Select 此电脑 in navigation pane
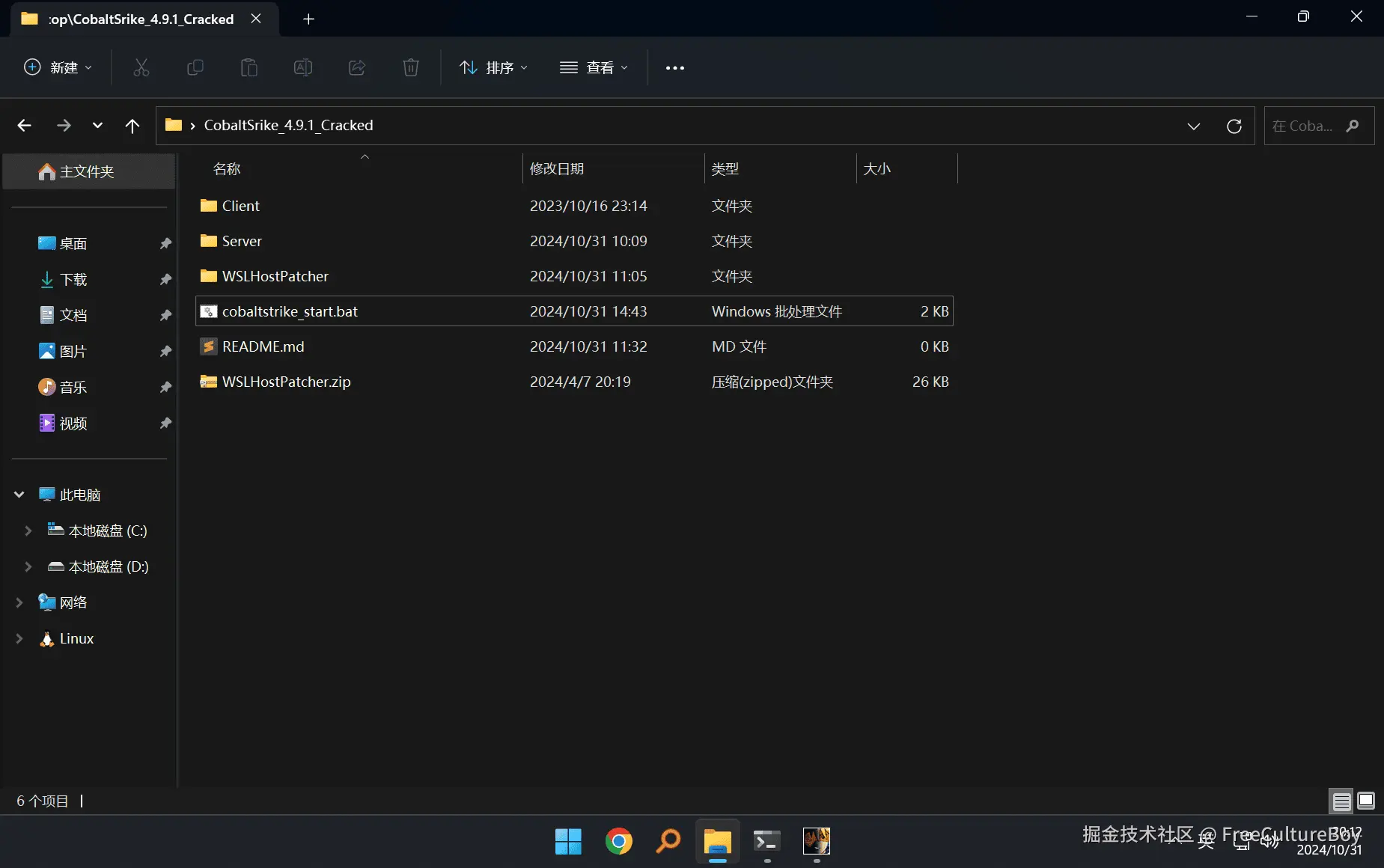This screenshot has height=868, width=1384. (x=79, y=495)
